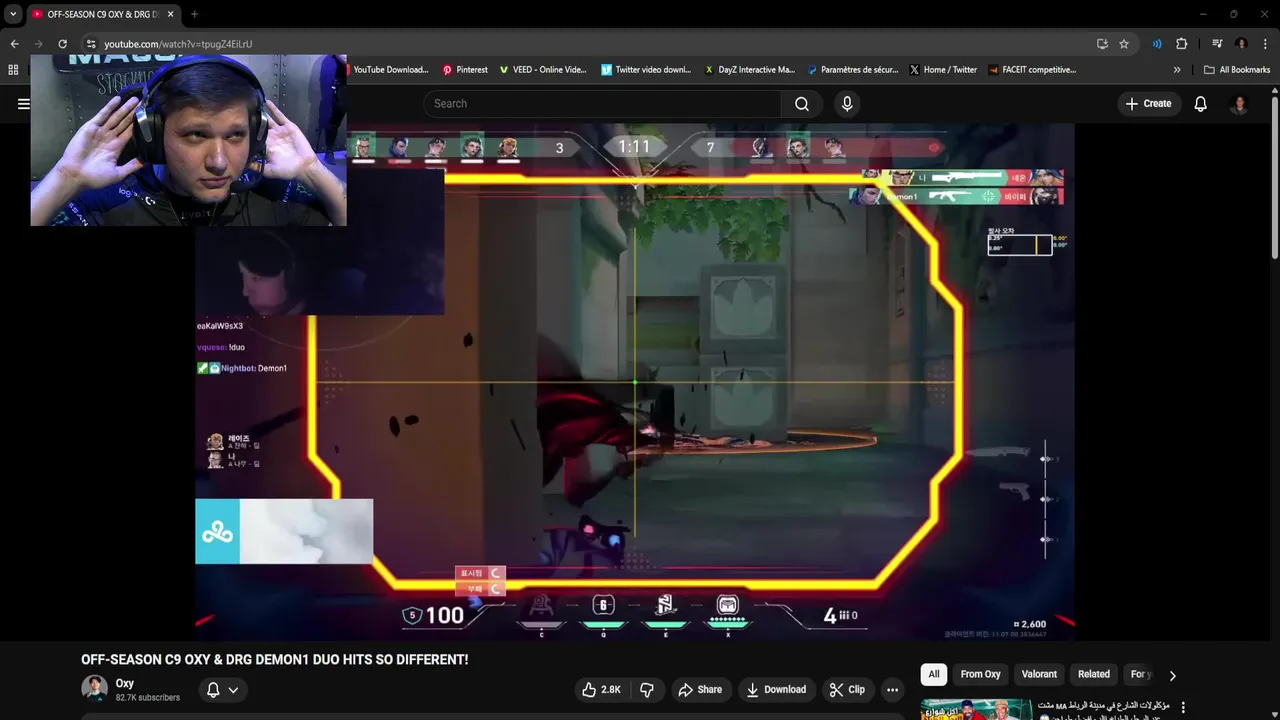Click the Download button
The height and width of the screenshot is (720, 1280).
pyautogui.click(x=776, y=689)
